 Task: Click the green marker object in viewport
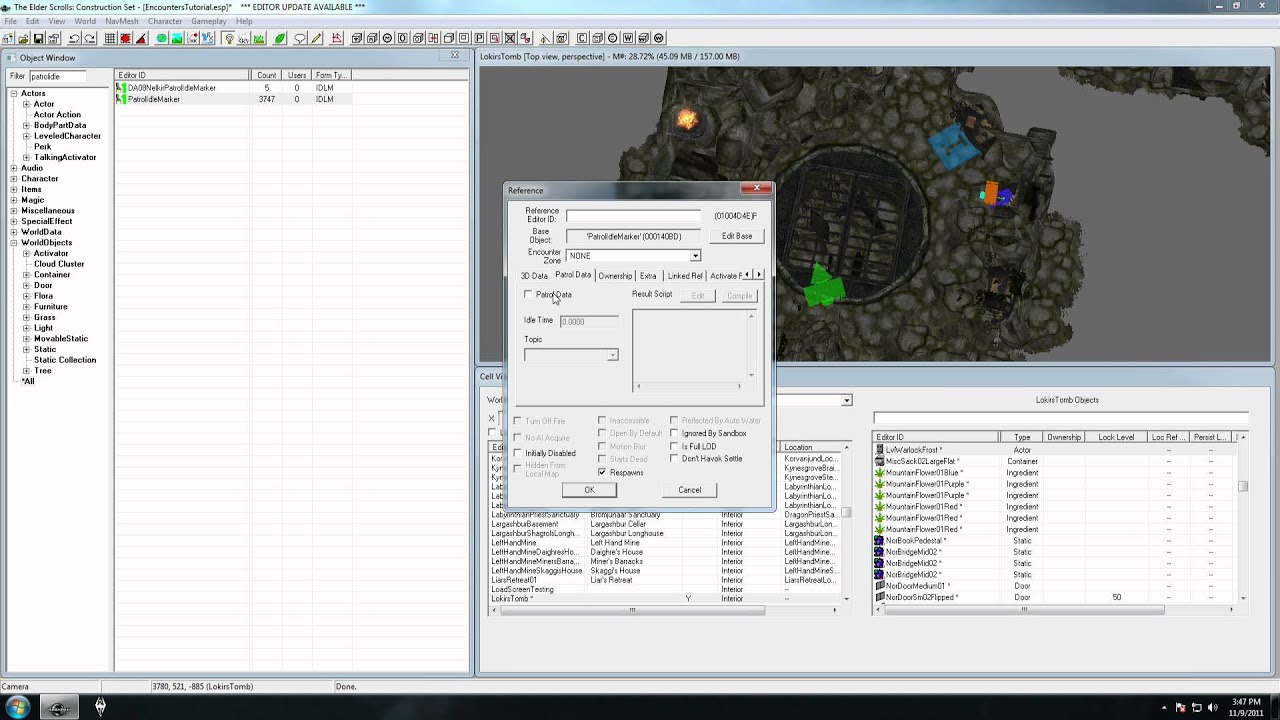824,284
